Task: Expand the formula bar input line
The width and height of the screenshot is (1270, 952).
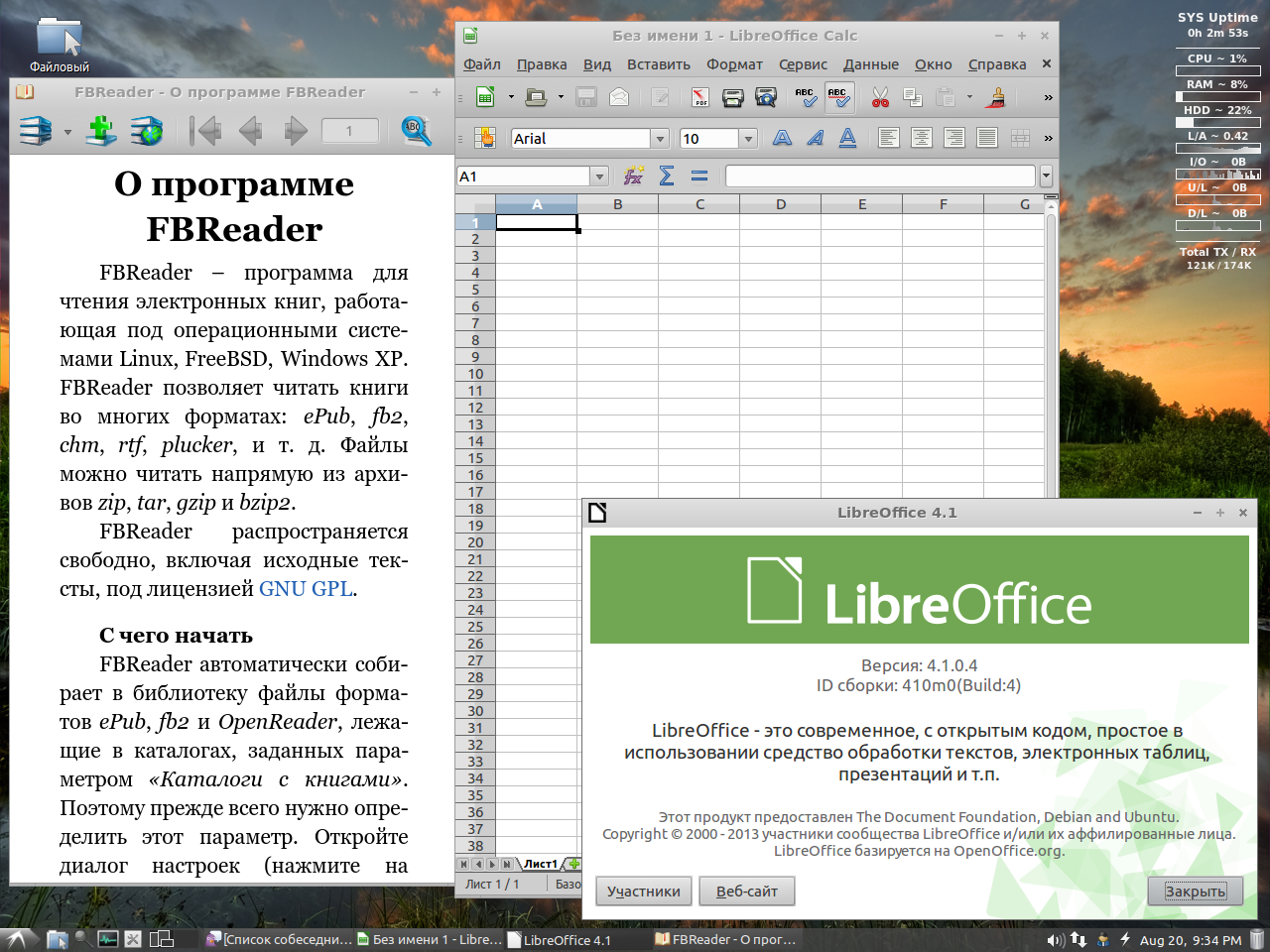Action: pos(1046,177)
